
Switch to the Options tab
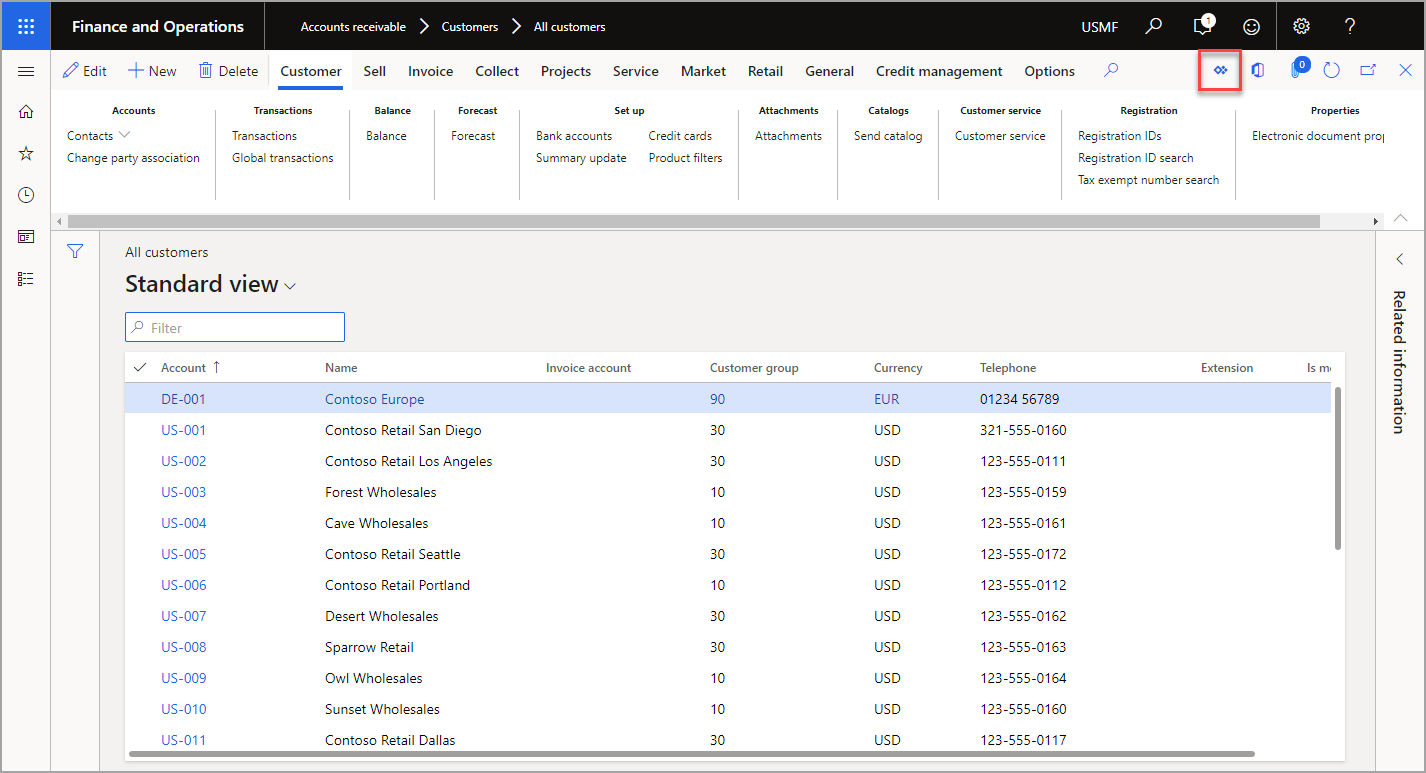tap(1050, 71)
